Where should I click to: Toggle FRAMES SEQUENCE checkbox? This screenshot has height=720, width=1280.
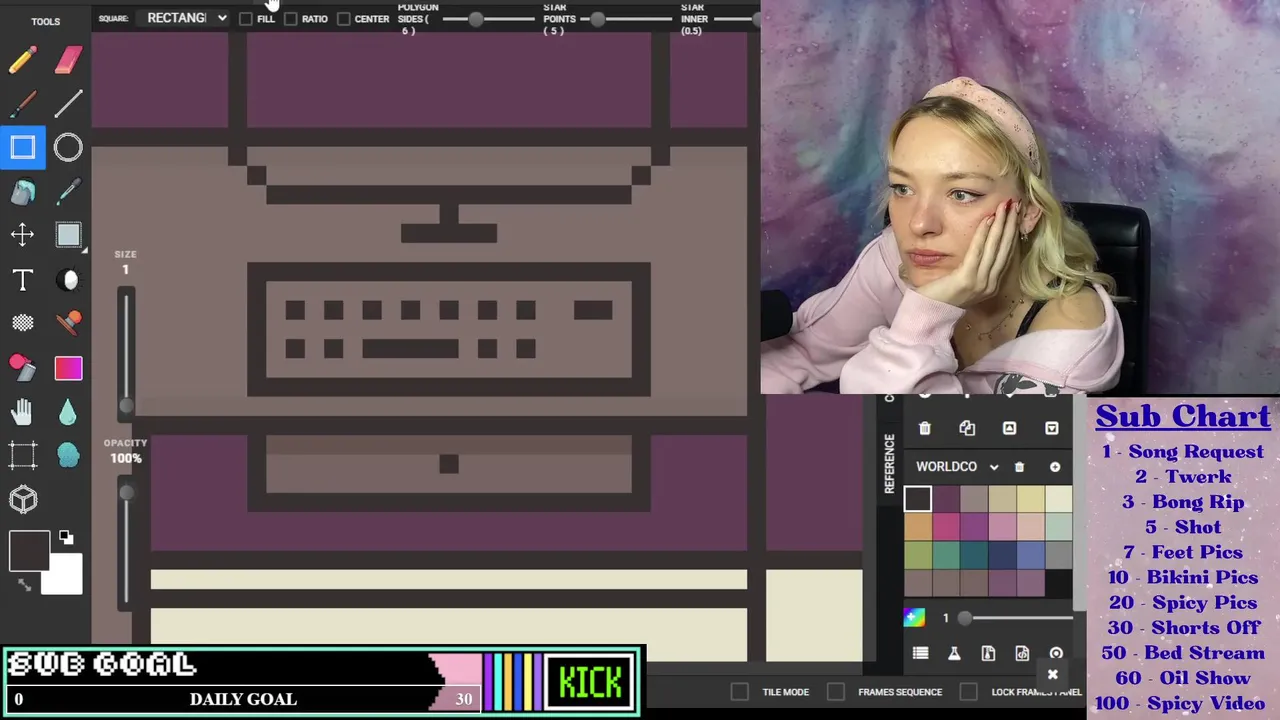click(836, 691)
